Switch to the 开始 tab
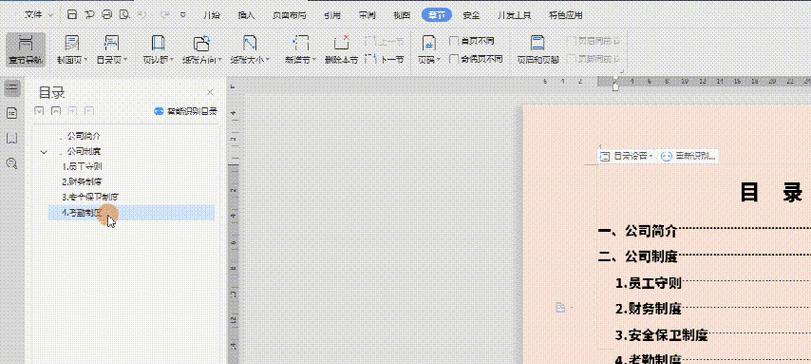The height and width of the screenshot is (364, 811). coord(211,15)
